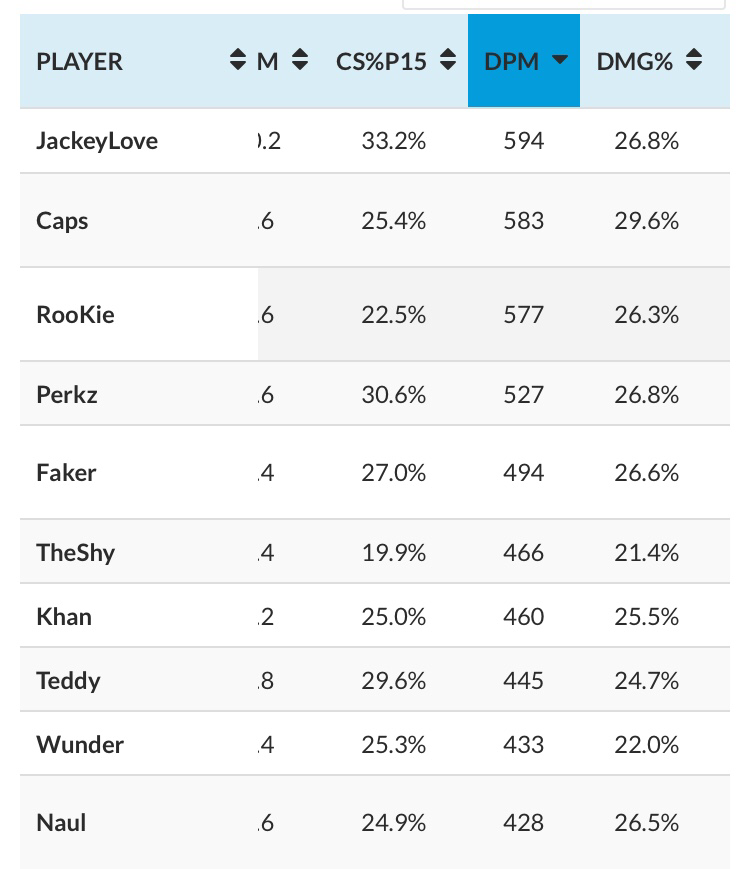Open TheShy player entry

pyautogui.click(x=75, y=553)
